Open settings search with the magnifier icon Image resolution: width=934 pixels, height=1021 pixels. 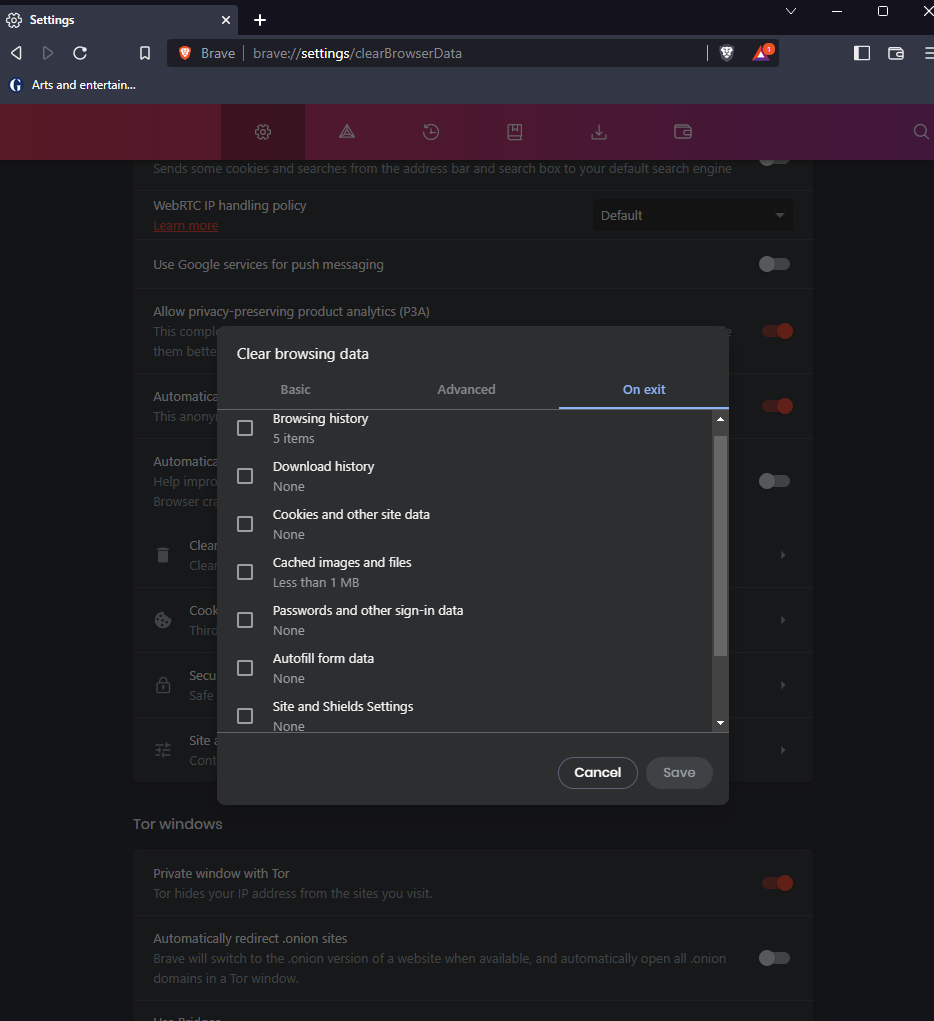919,131
